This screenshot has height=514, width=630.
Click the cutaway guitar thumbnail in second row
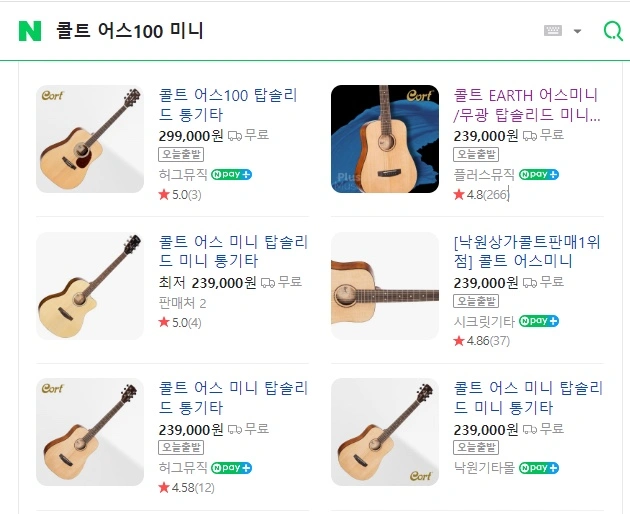90,286
